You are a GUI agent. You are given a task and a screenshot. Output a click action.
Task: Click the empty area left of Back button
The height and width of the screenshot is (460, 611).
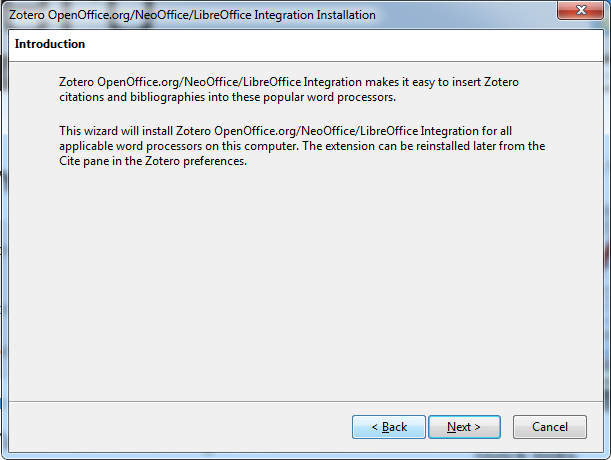click(x=179, y=427)
